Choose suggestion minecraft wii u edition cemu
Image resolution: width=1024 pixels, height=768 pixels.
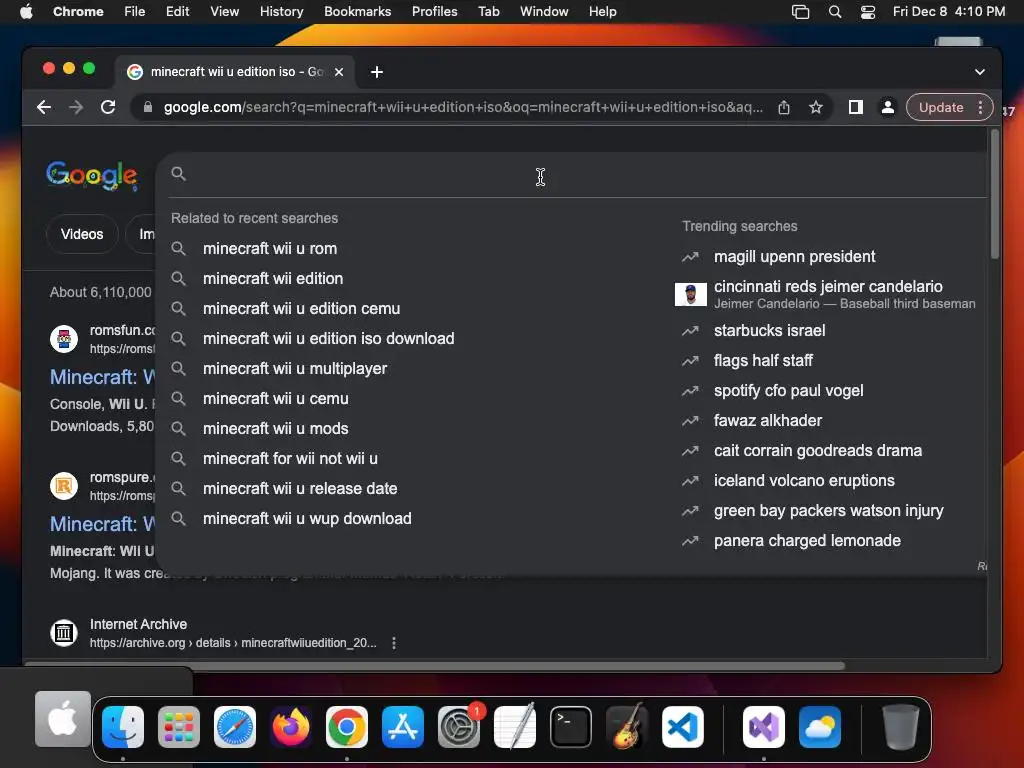301,308
